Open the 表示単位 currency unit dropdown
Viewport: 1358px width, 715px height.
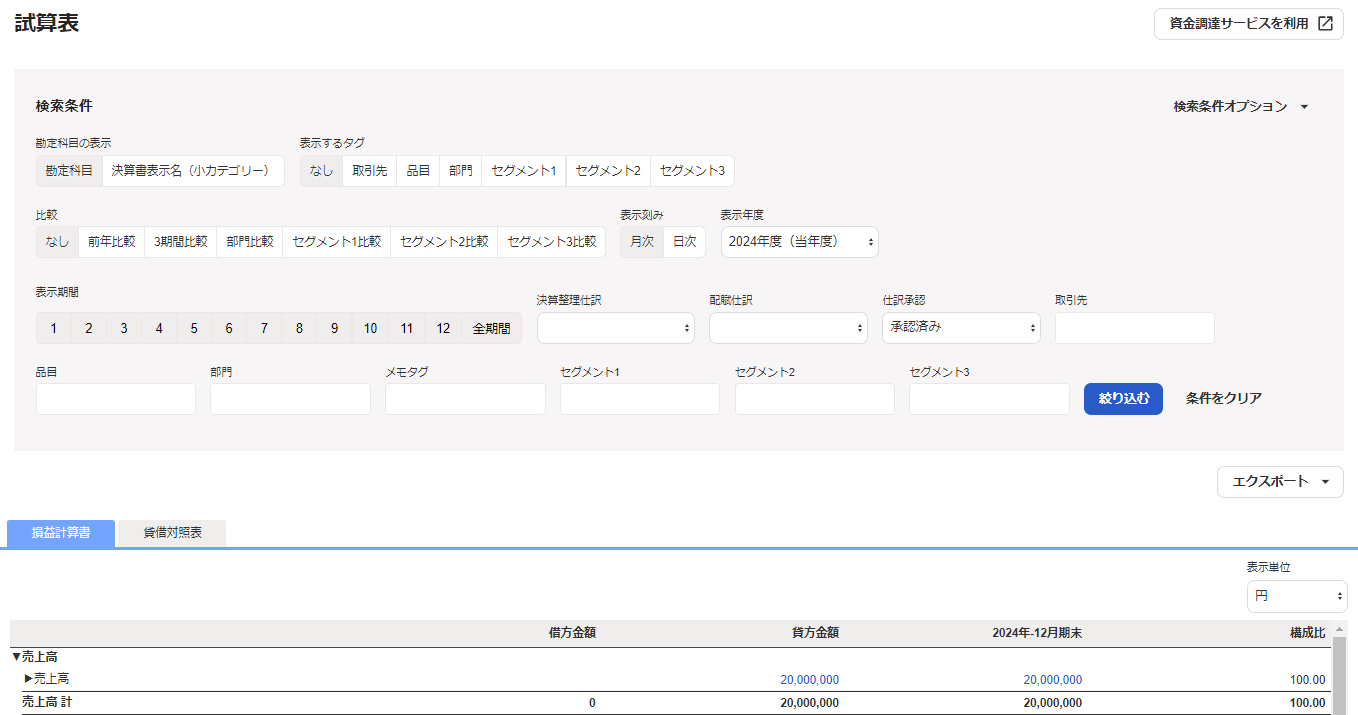click(x=1296, y=596)
